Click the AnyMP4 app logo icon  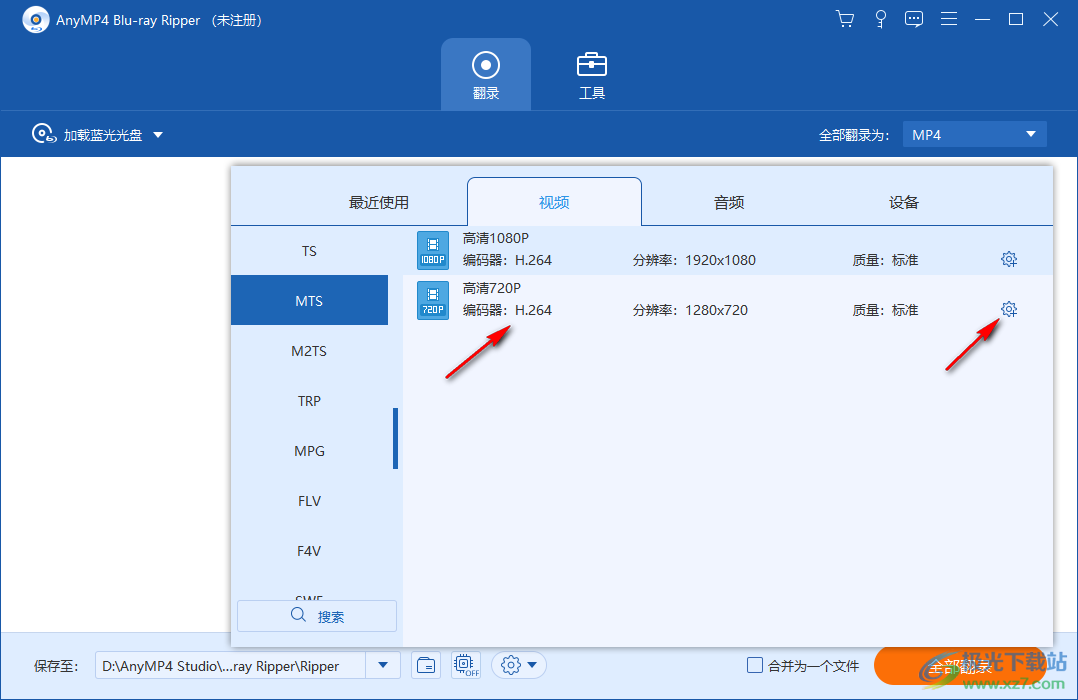[x=36, y=20]
